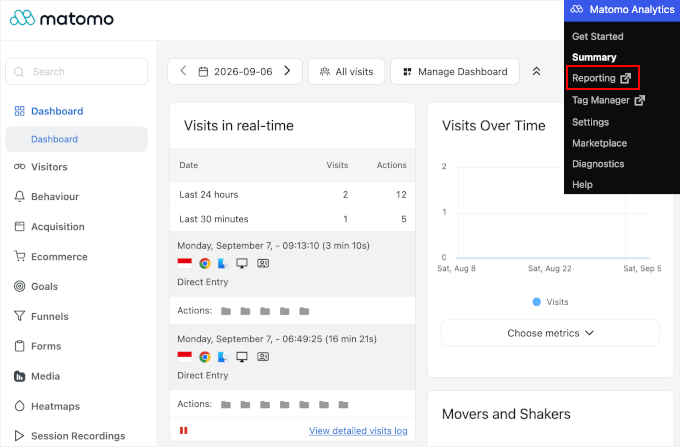Click the Dashboard grid icon in sidebar
This screenshot has width=680, height=447.
20,111
